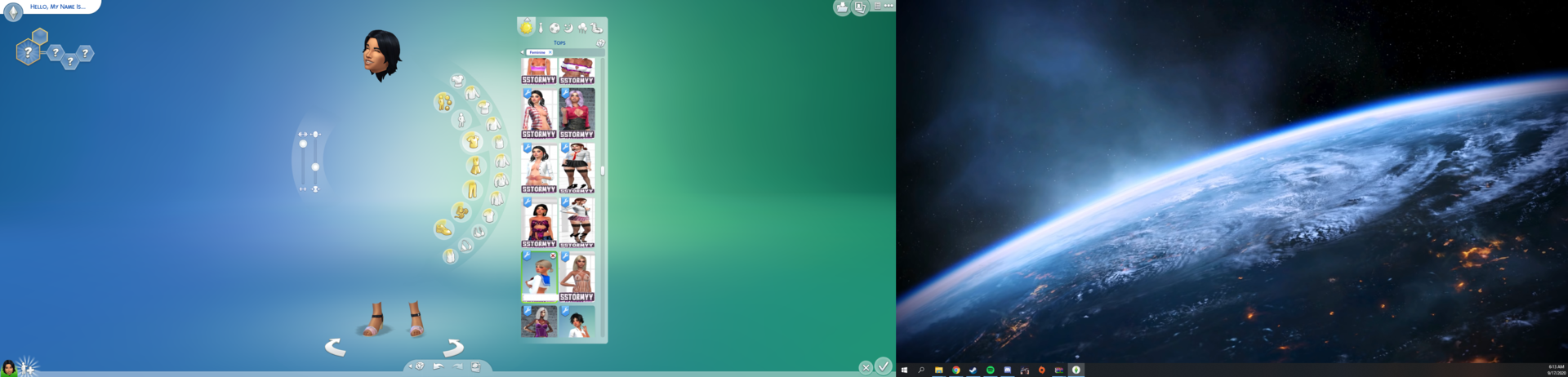Select the topmost white tops subcategory icon

(x=457, y=80)
